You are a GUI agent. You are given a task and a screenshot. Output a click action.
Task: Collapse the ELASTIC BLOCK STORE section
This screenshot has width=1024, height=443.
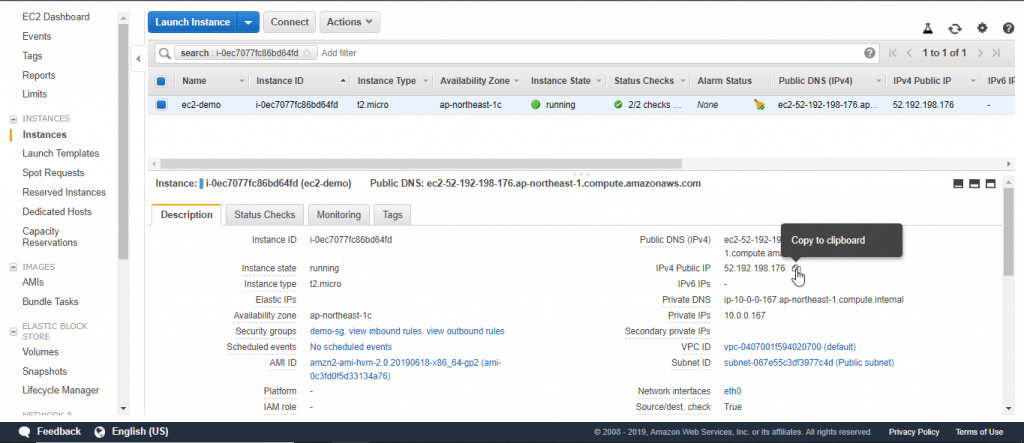click(13, 331)
